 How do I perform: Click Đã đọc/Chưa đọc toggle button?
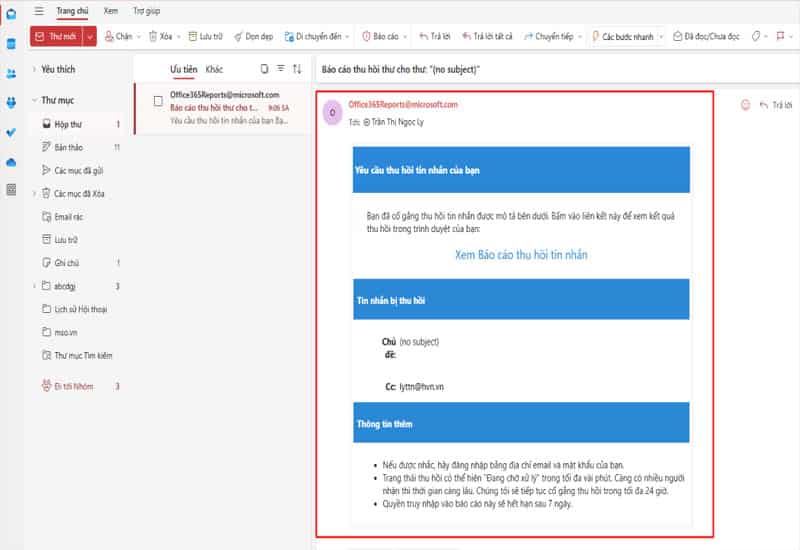pyautogui.click(x=706, y=36)
